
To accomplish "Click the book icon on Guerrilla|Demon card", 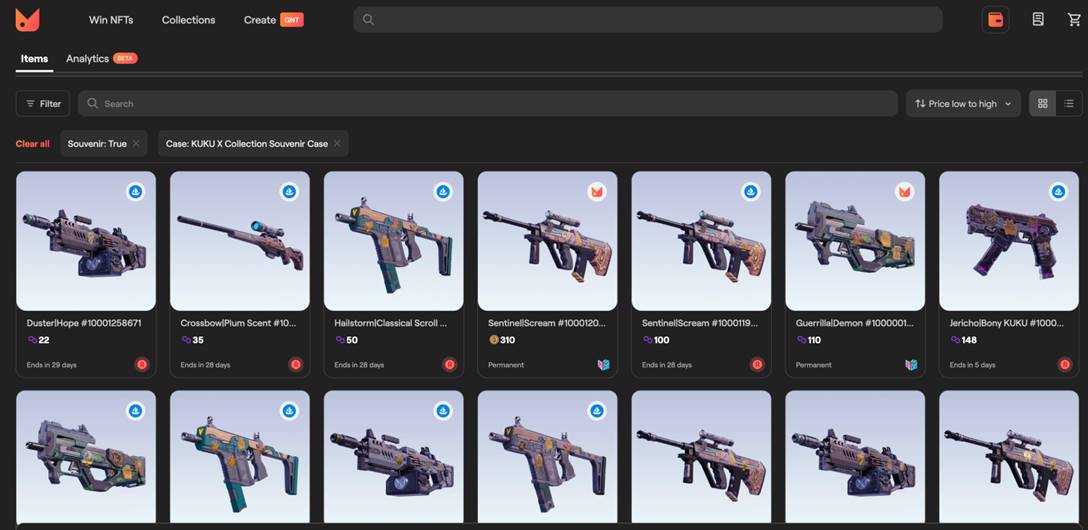I will point(911,365).
